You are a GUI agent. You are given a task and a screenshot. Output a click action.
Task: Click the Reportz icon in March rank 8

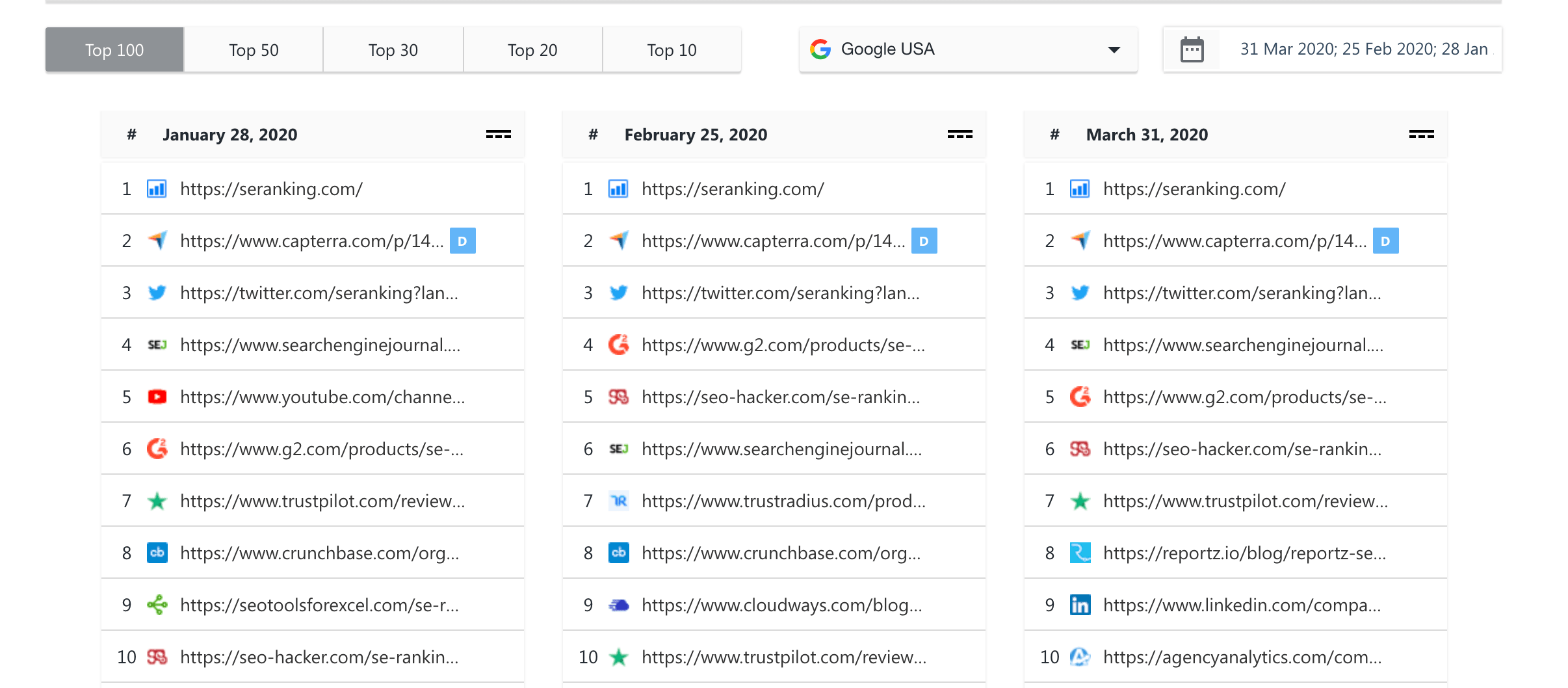pyautogui.click(x=1080, y=553)
